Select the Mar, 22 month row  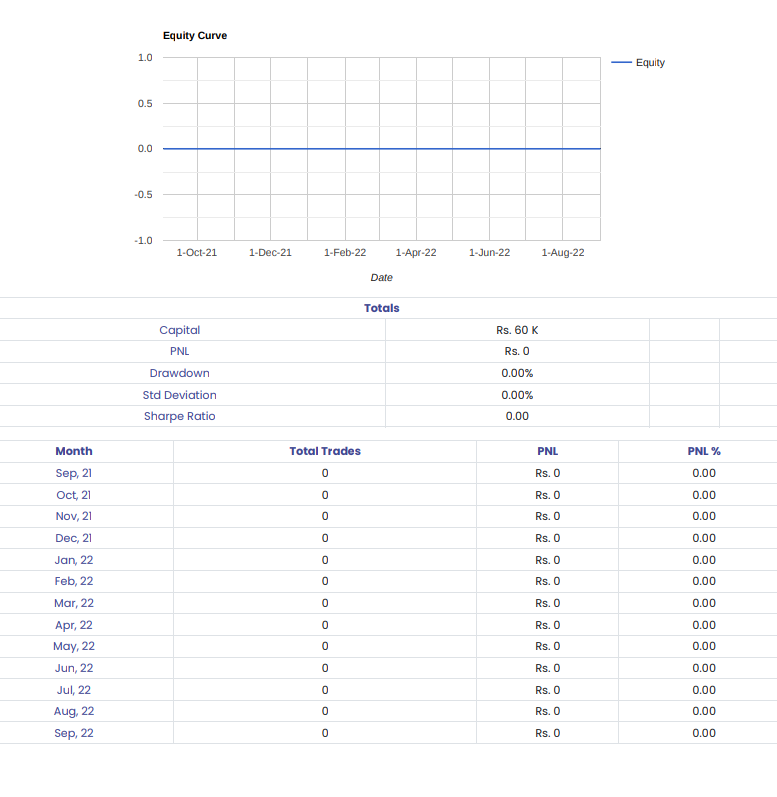388,603
